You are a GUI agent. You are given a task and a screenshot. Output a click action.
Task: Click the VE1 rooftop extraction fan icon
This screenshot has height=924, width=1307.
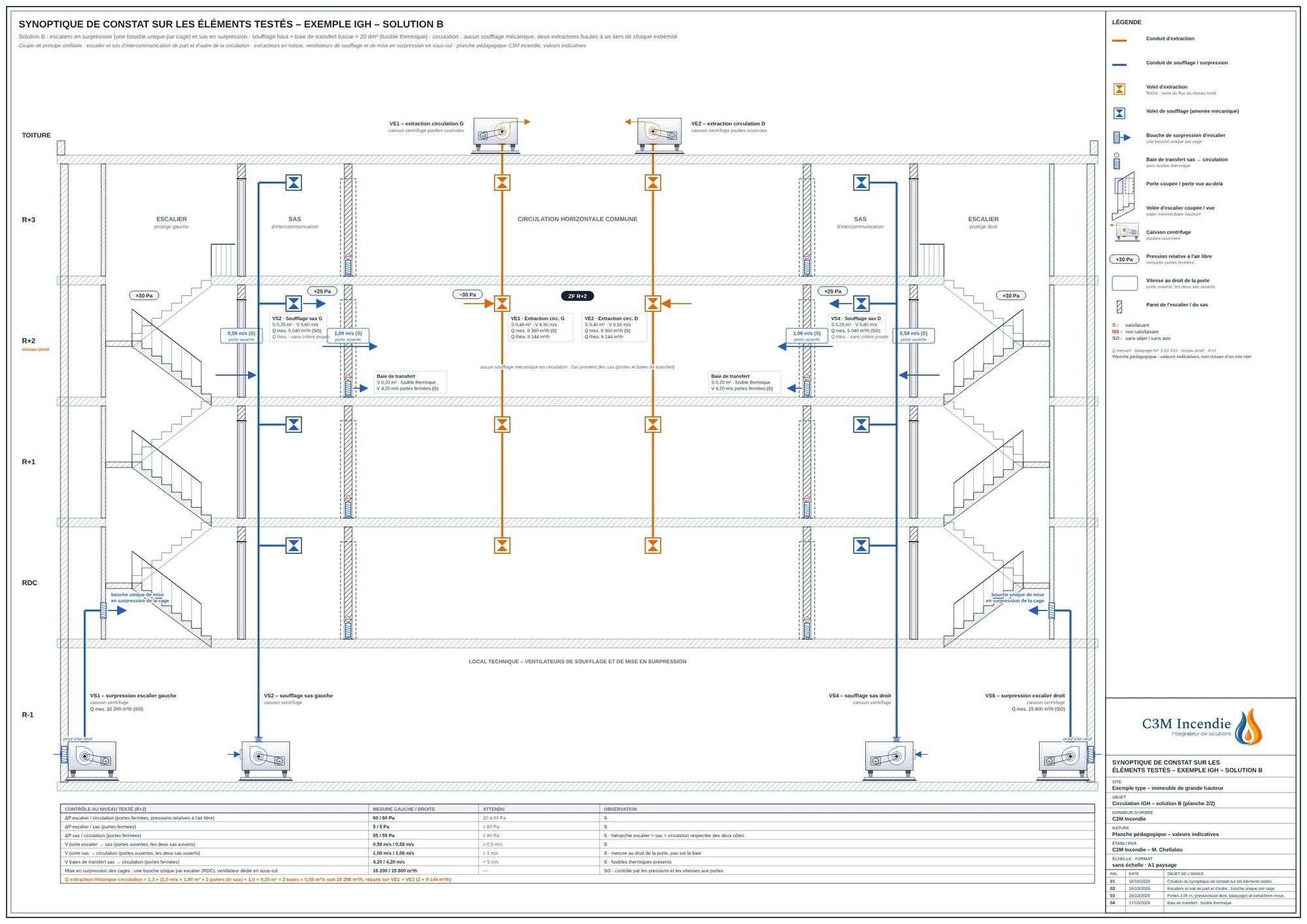click(x=496, y=135)
